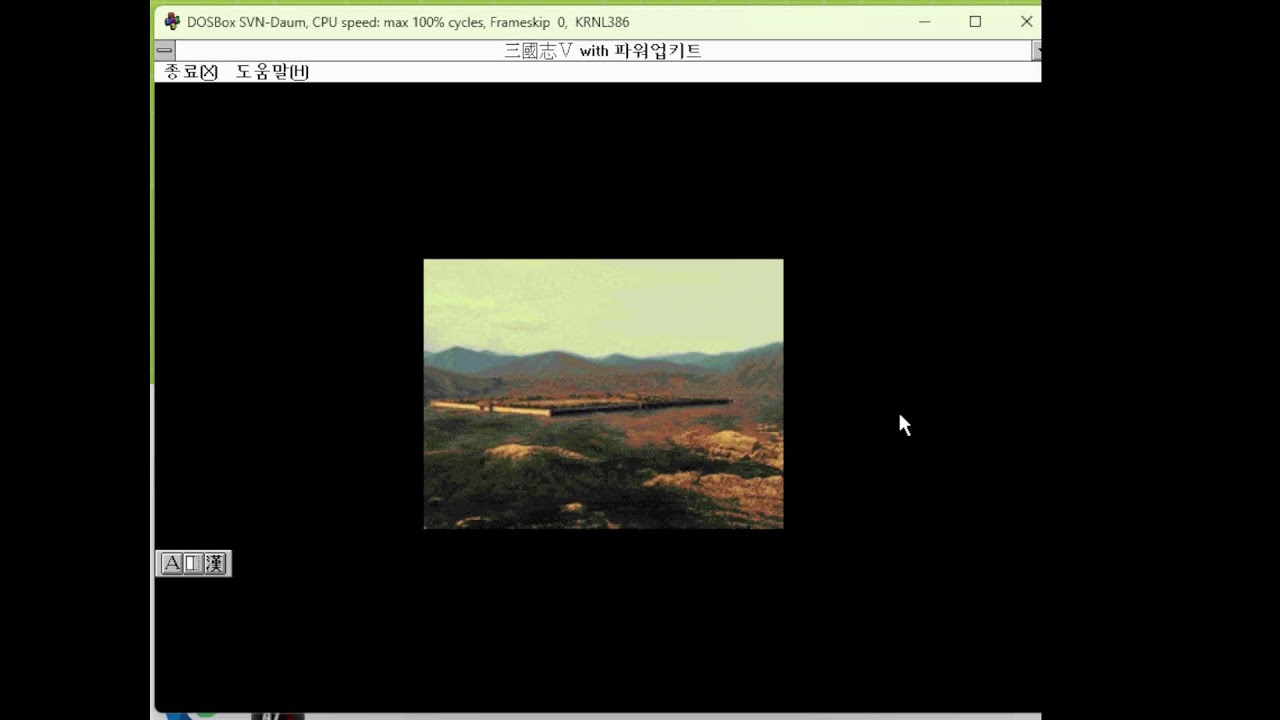
Task: Click the DOSBox SVN-Daum window title text
Action: click(408, 22)
